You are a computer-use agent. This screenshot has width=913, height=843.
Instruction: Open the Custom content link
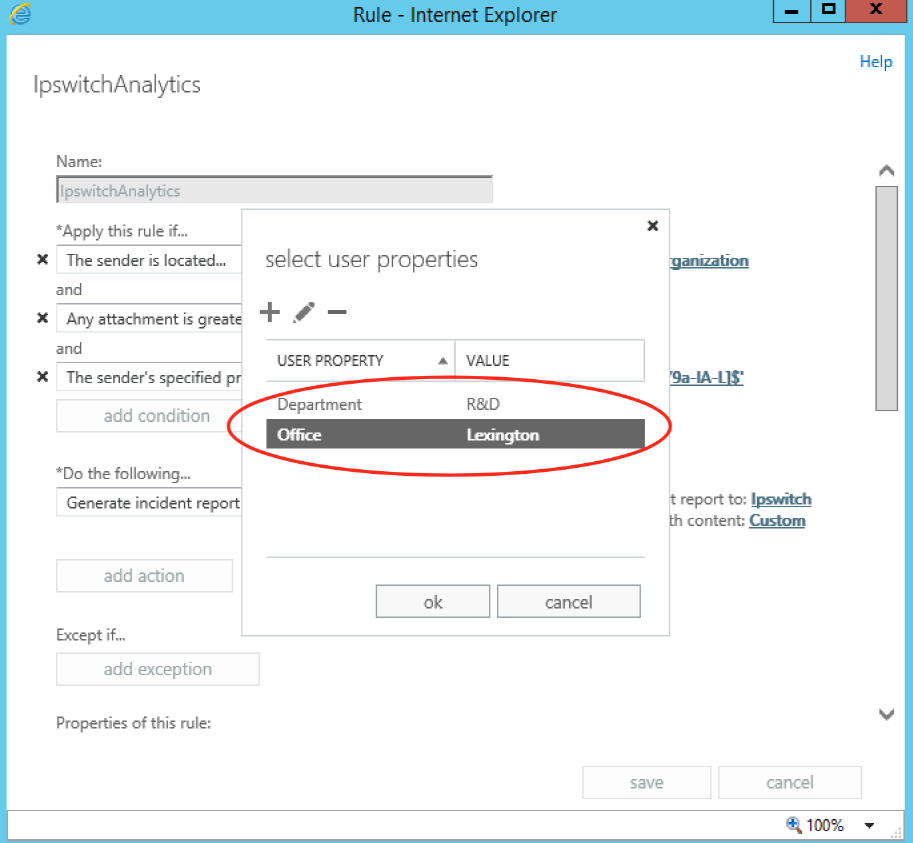tap(777, 520)
